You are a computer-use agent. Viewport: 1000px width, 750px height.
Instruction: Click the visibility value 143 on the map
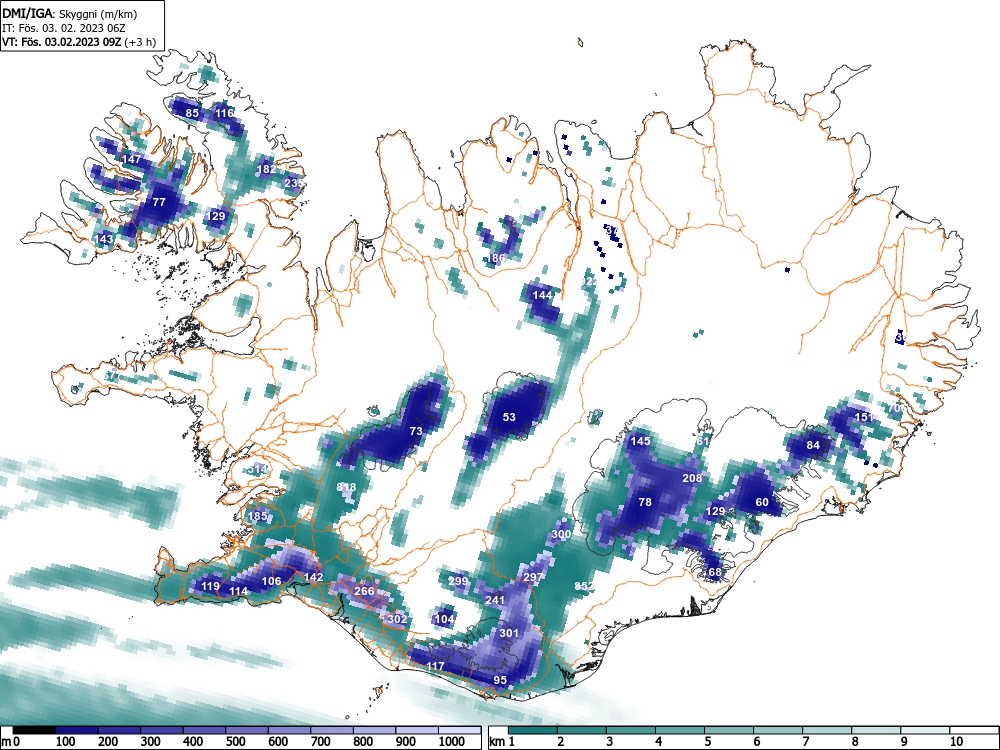pyautogui.click(x=104, y=239)
